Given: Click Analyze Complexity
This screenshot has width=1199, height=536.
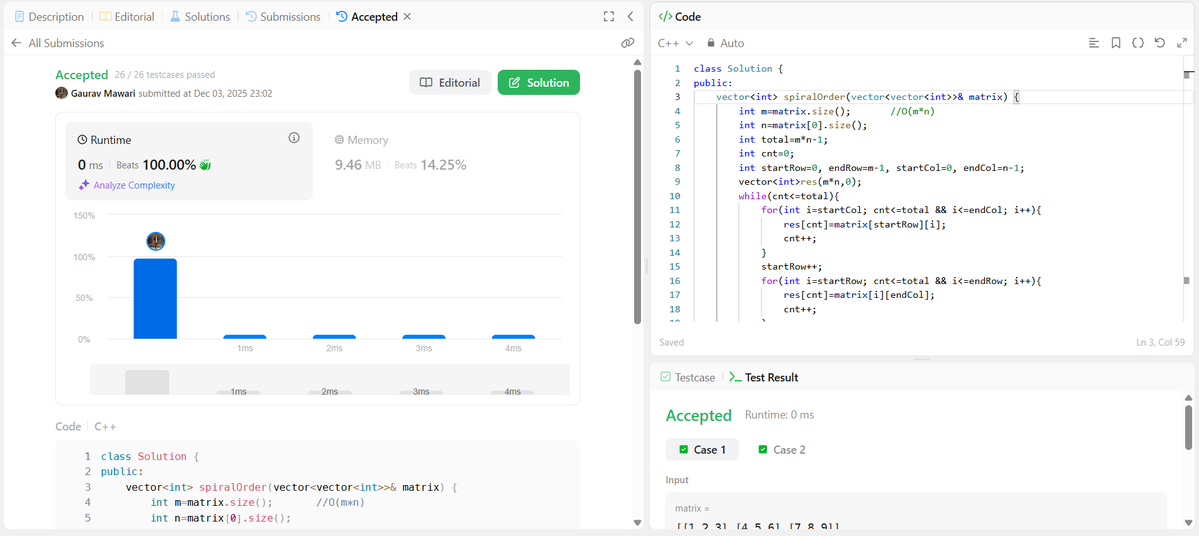Looking at the screenshot, I should pyautogui.click(x=126, y=185).
